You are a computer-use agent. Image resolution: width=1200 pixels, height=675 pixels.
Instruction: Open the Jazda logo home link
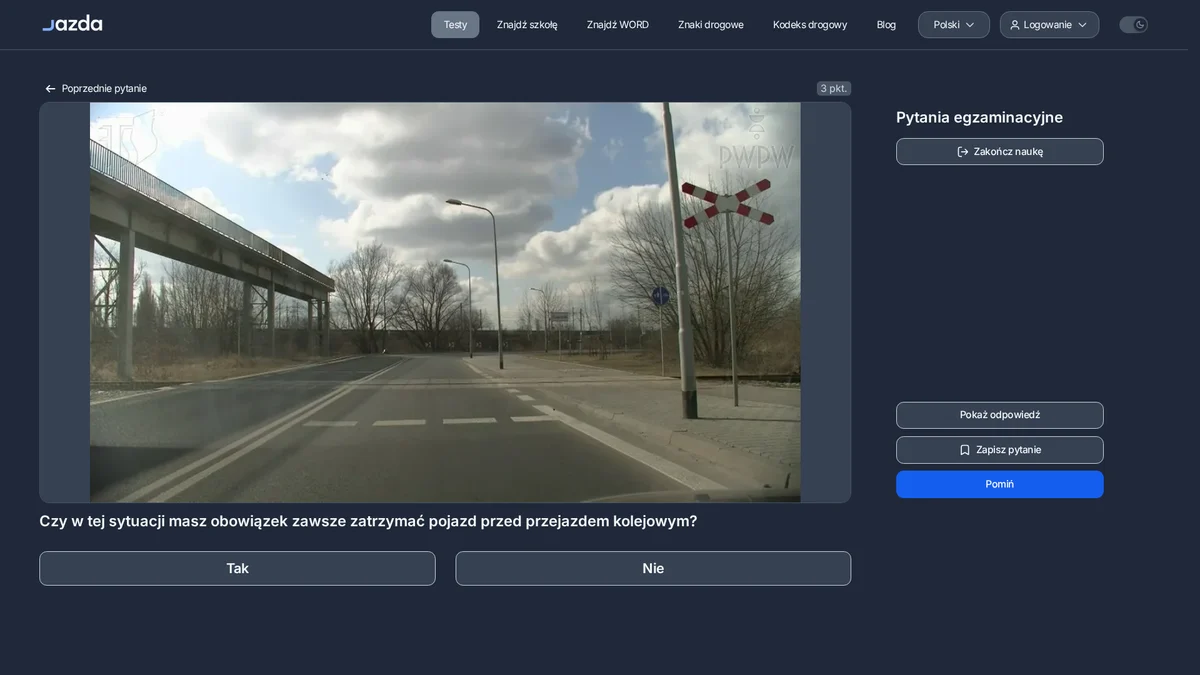(72, 24)
